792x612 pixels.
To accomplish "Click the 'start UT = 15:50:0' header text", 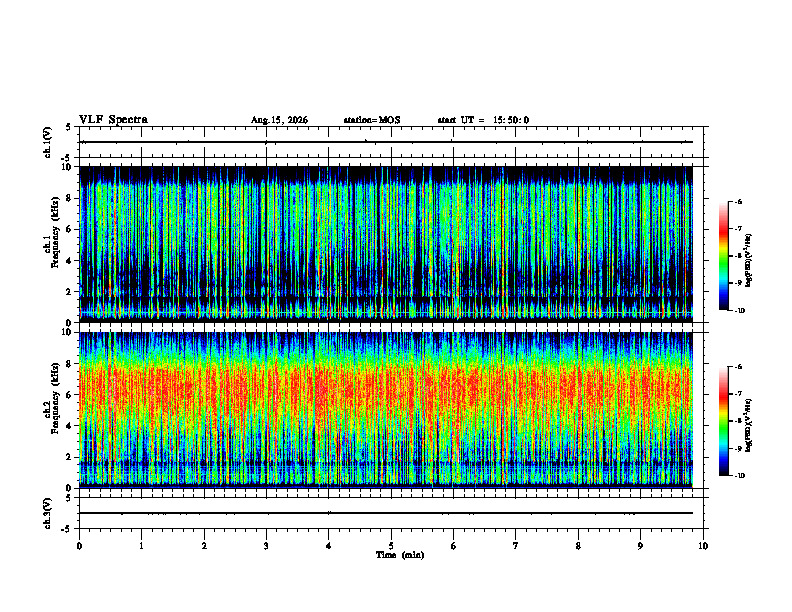I will pos(483,120).
